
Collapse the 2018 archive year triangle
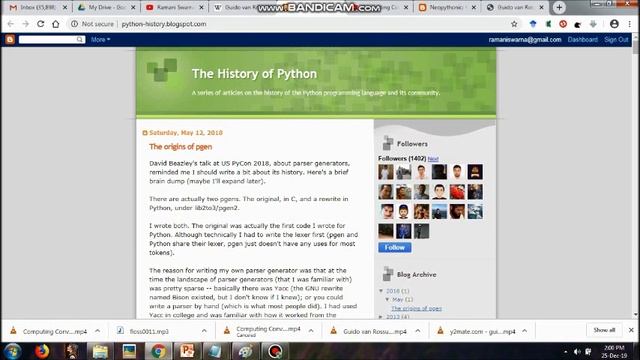point(381,291)
